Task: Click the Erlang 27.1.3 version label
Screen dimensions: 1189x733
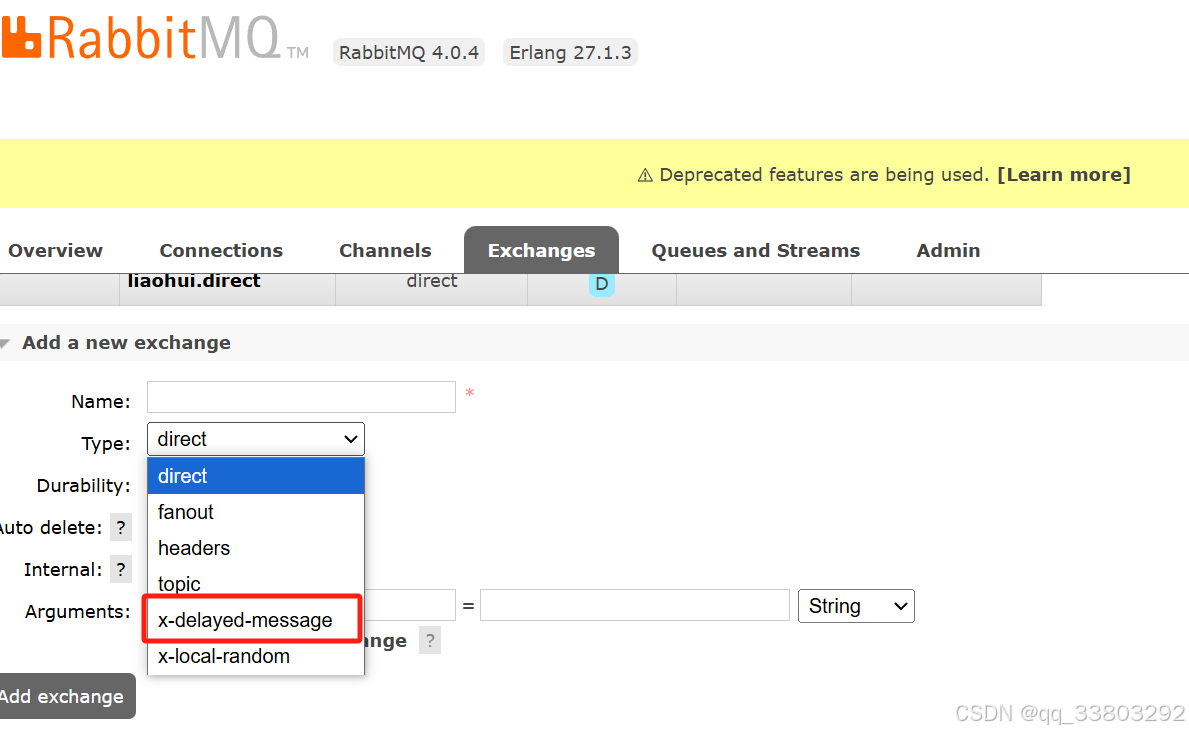Action: (x=570, y=52)
